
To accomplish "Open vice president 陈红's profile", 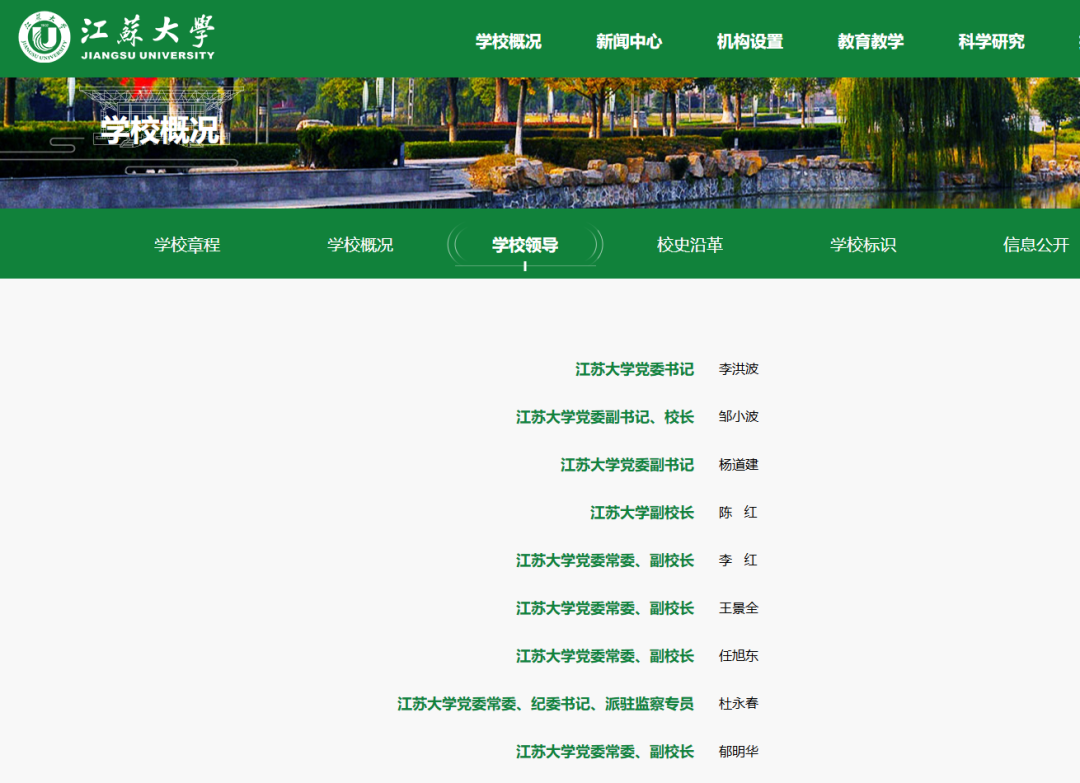I will [738, 513].
